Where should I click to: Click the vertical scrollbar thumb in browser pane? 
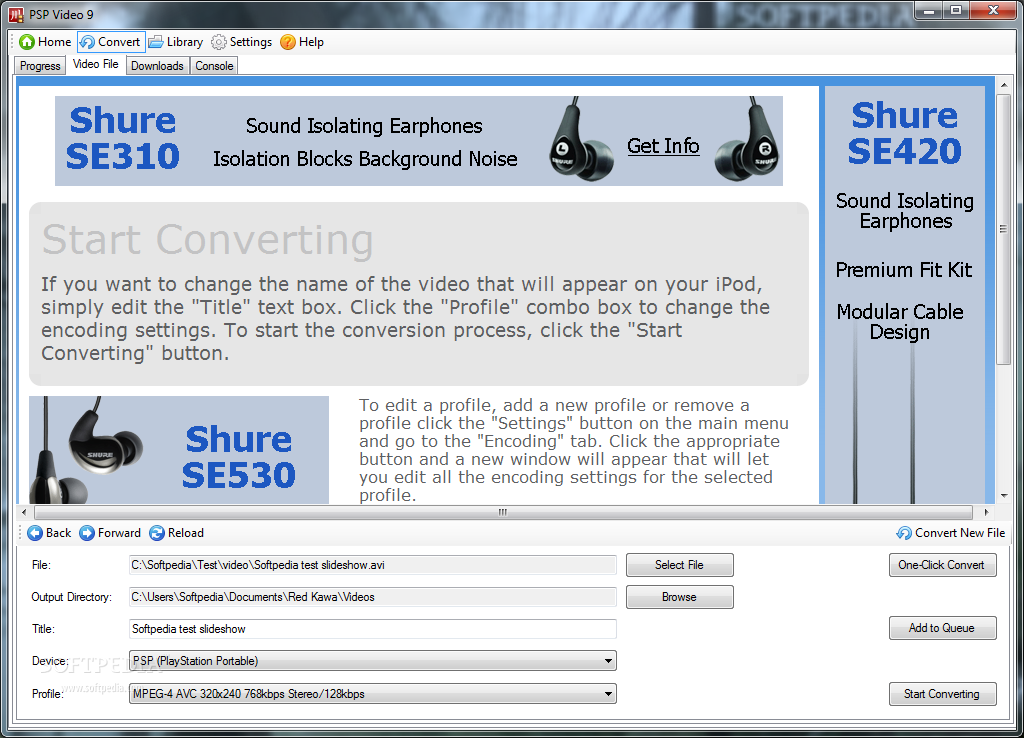click(x=1003, y=229)
